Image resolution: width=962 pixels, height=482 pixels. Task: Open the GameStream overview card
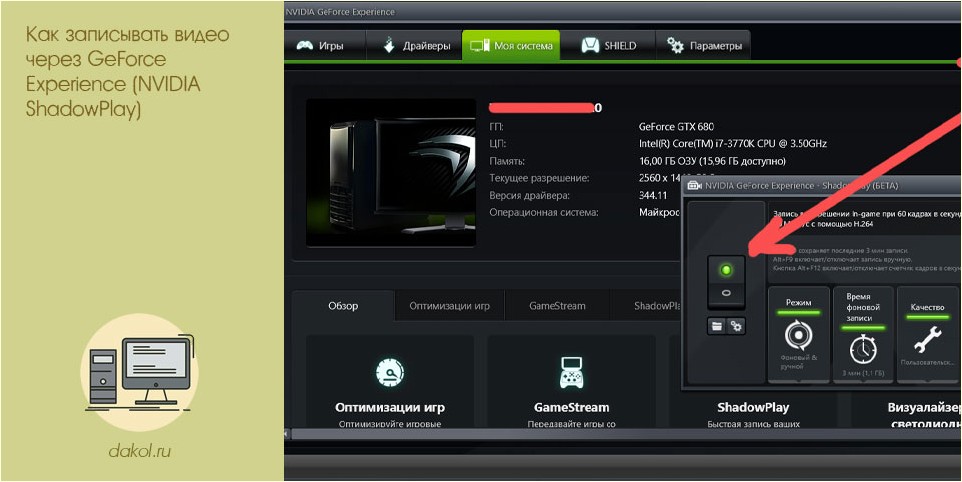(x=571, y=381)
